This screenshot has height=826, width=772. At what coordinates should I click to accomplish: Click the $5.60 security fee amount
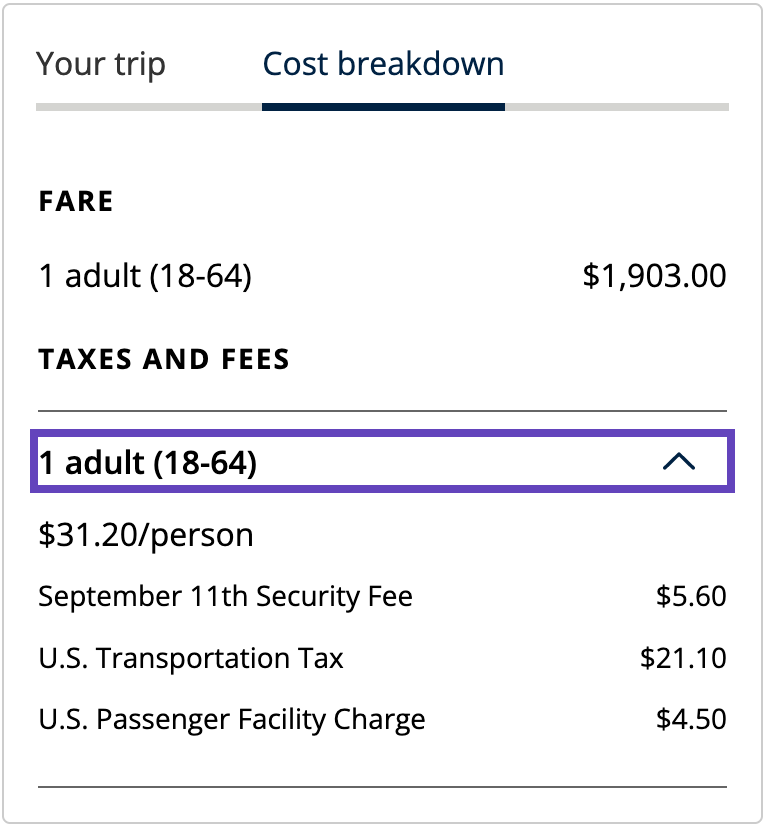[x=691, y=596]
